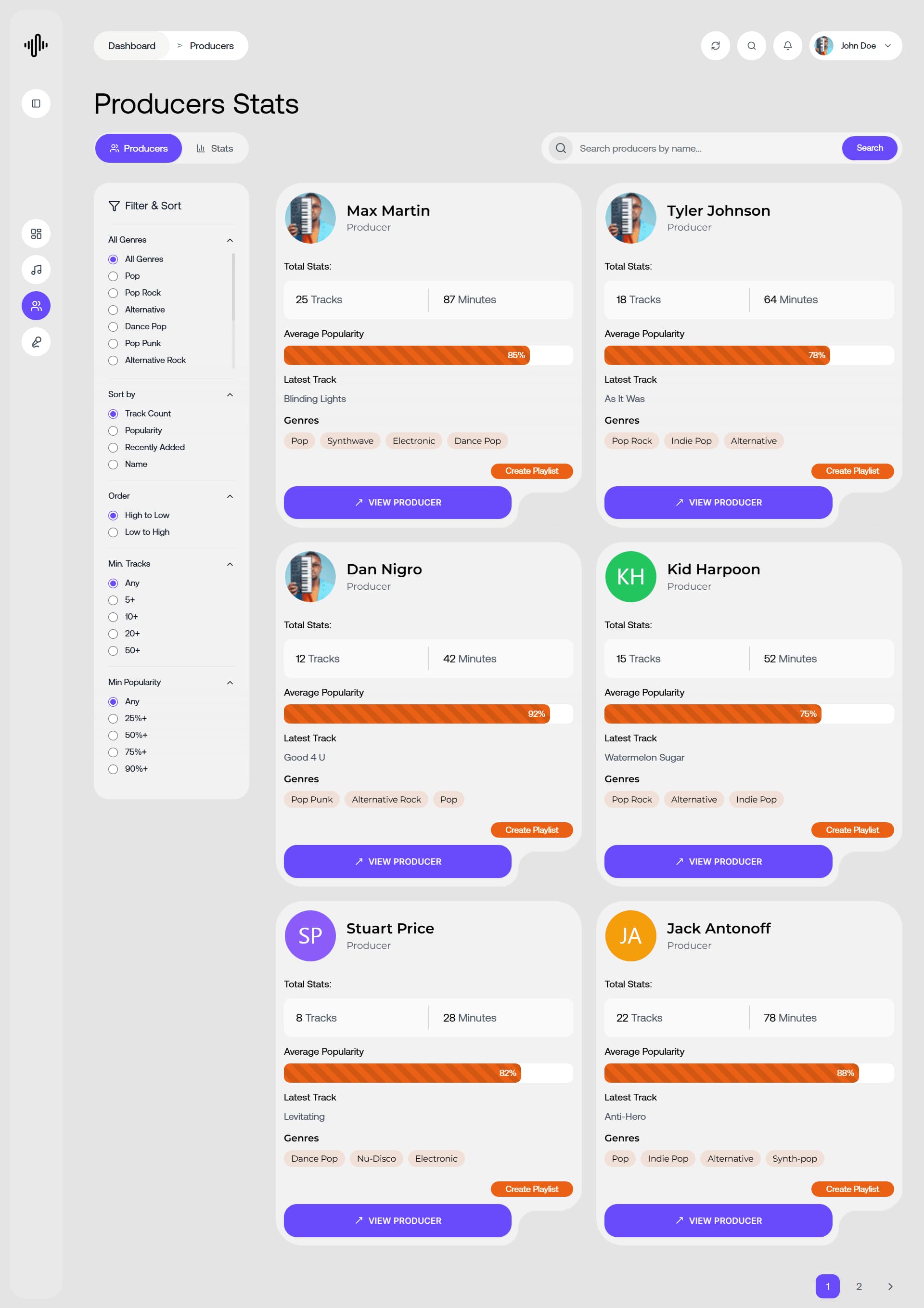Click the purple Search button

tap(869, 148)
